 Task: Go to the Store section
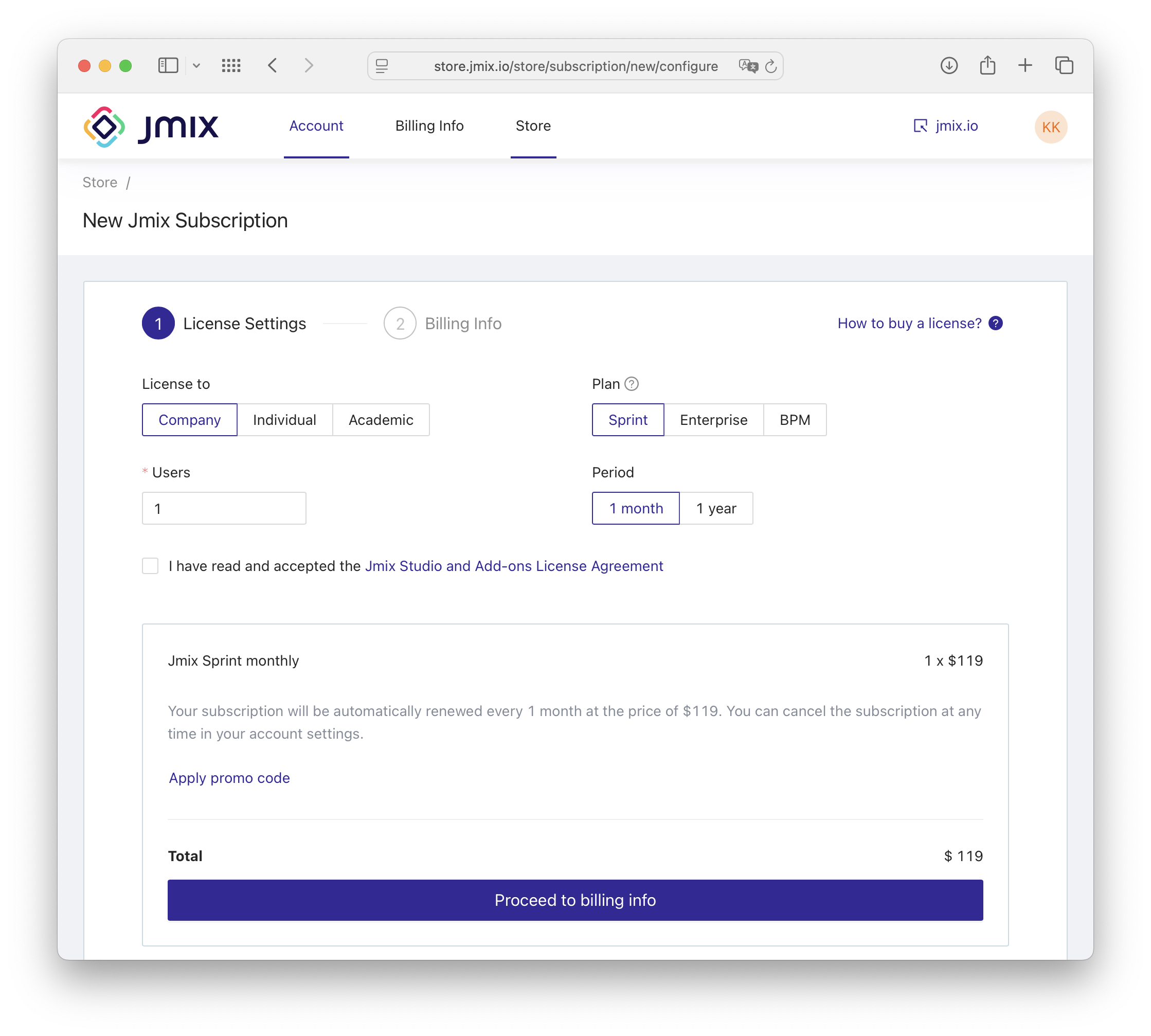533,126
